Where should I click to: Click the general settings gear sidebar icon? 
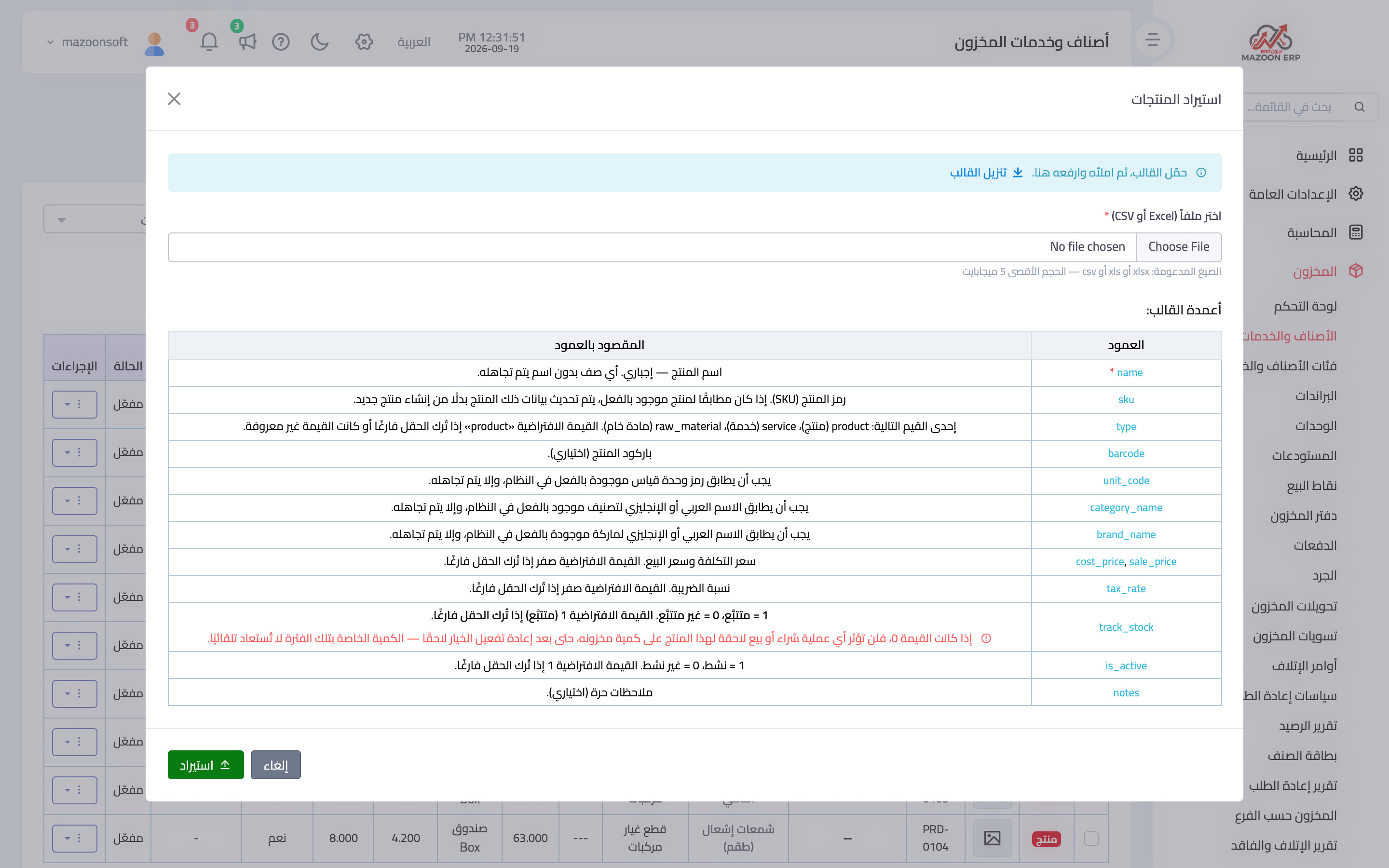point(1356,193)
